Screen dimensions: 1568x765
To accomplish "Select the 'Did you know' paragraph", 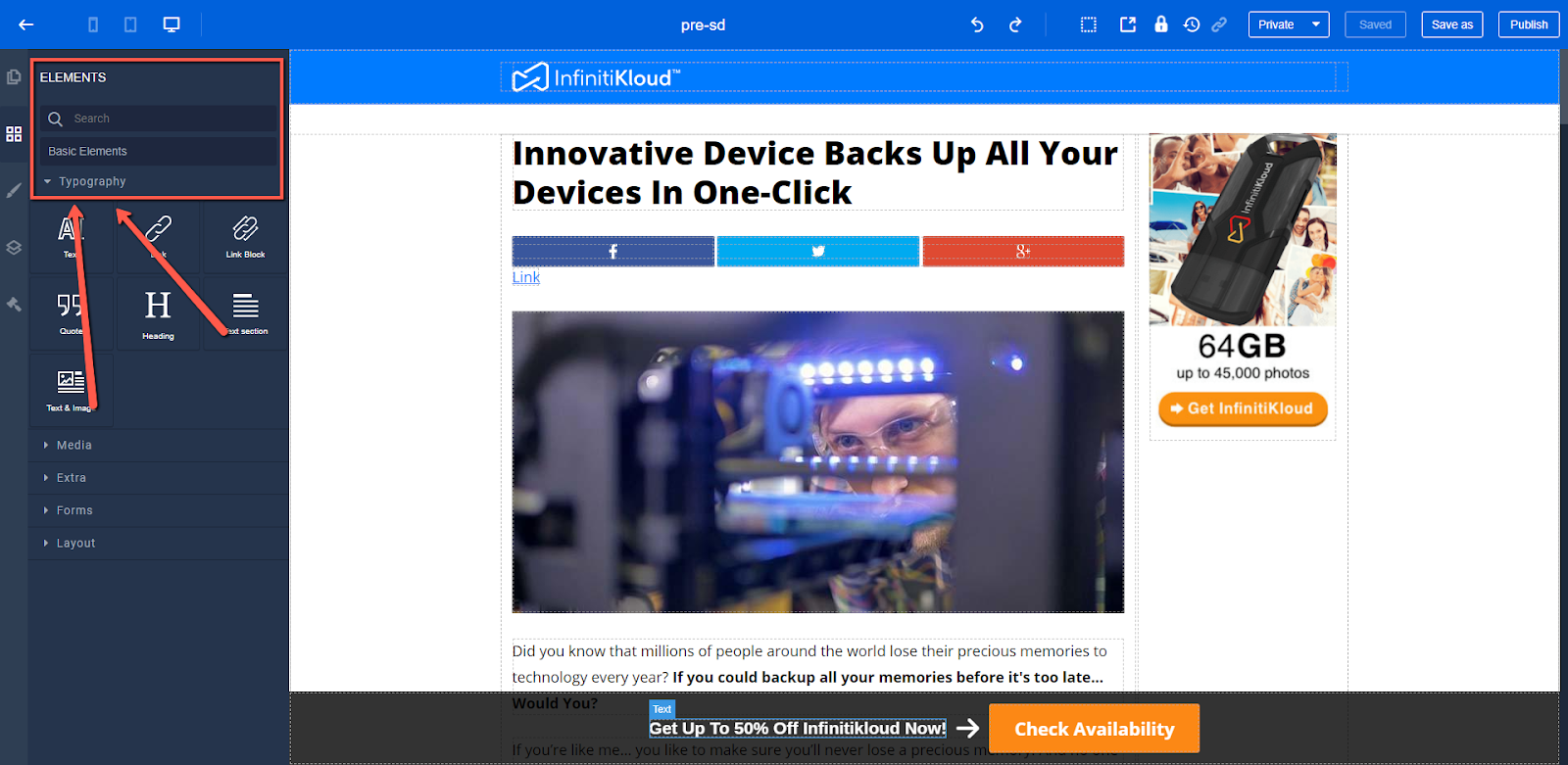I will tap(817, 676).
